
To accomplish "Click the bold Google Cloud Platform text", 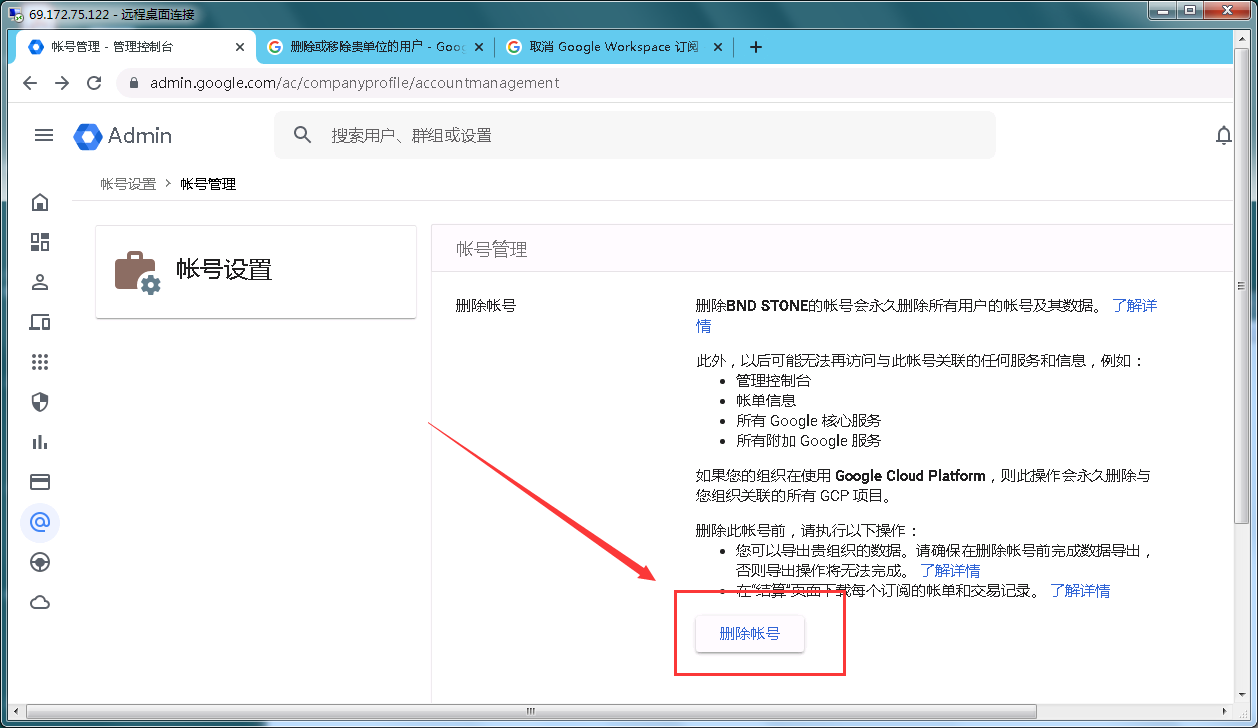I will coord(910,476).
